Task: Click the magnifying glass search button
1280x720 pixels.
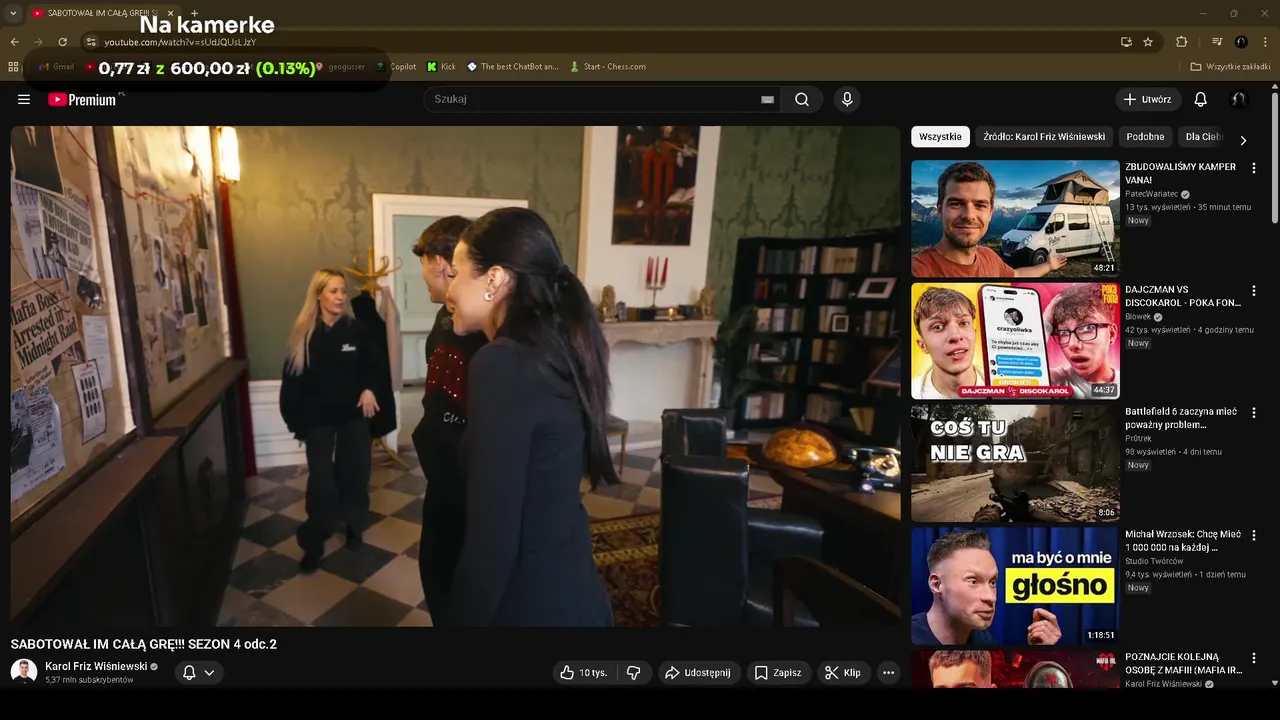Action: [x=802, y=99]
